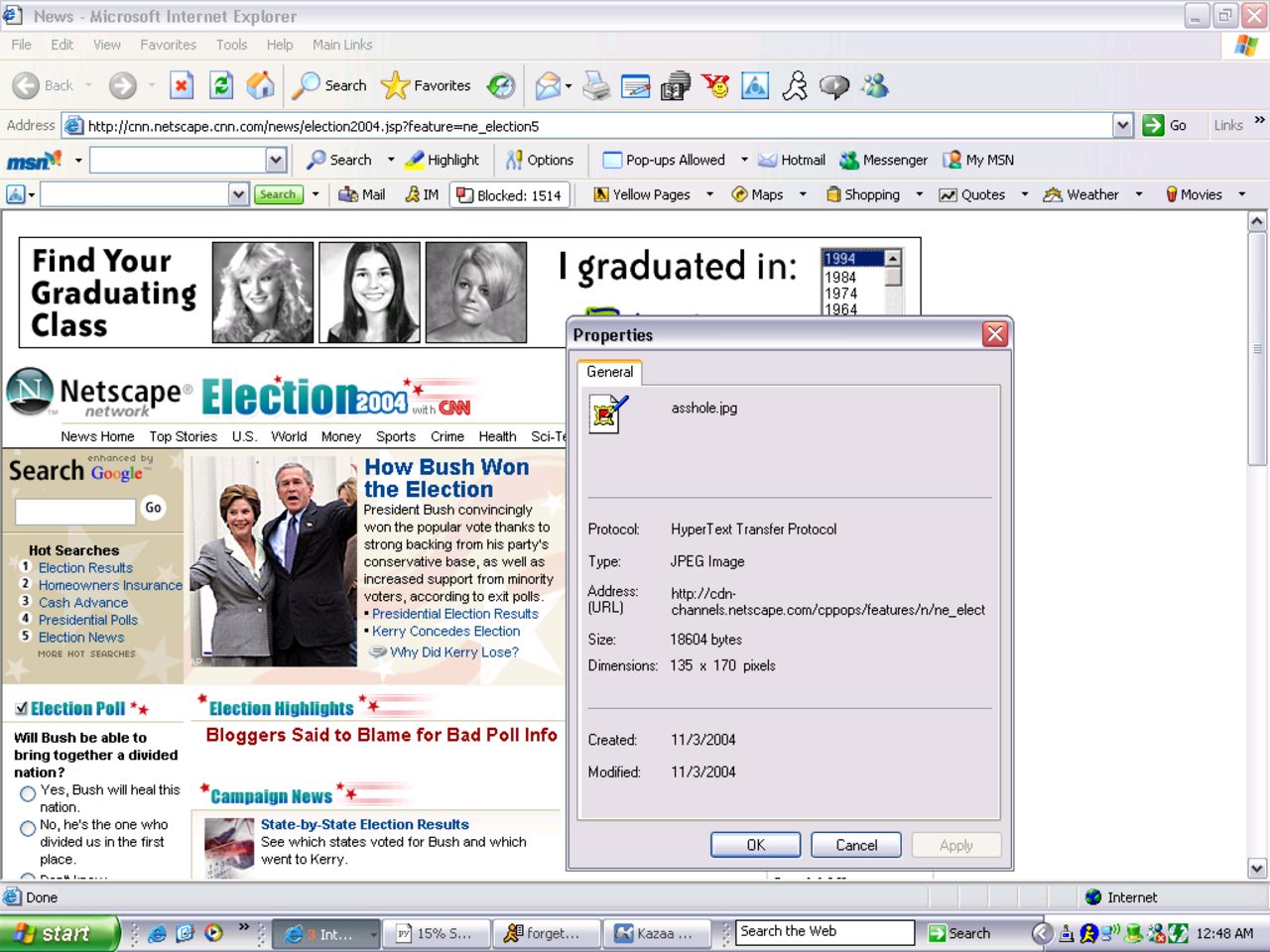Click the Blocked: 1514 pop-up counter
This screenshot has height=952, width=1270.
click(510, 195)
